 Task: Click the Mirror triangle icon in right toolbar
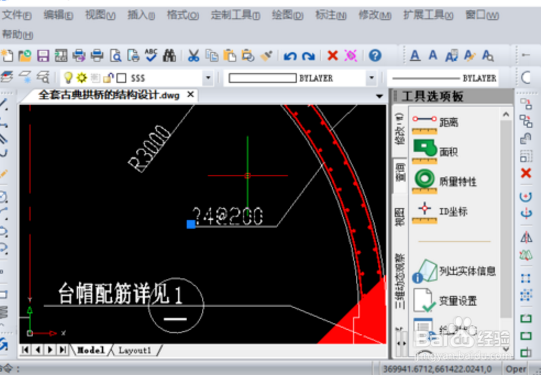pos(526,237)
